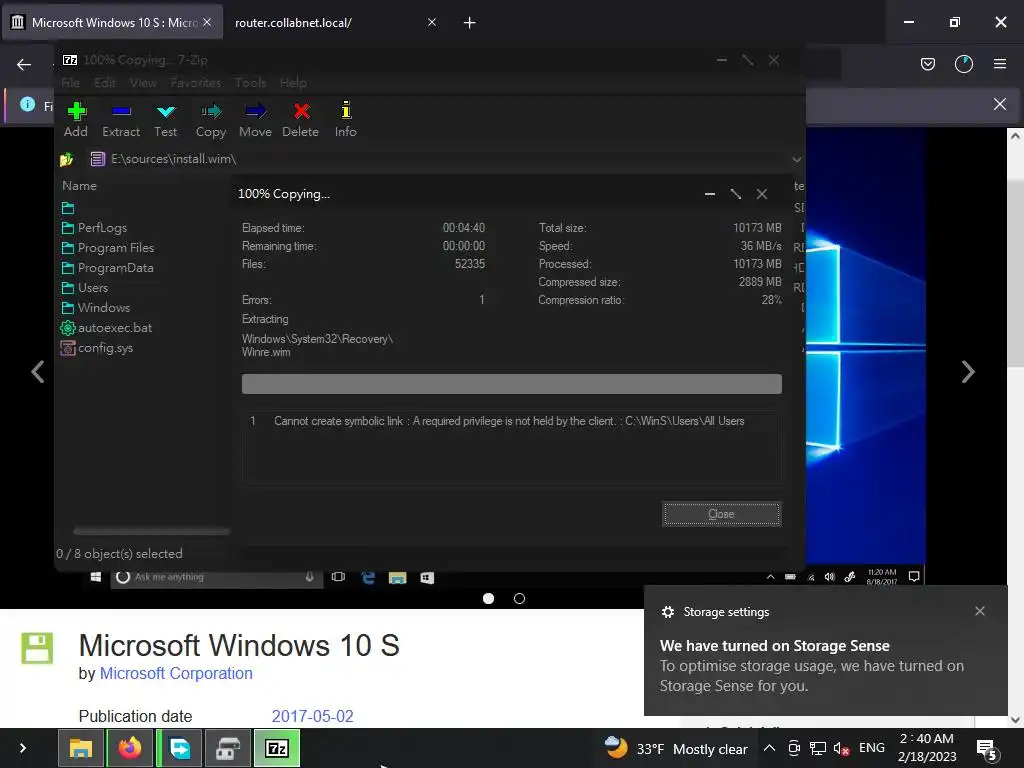The width and height of the screenshot is (1024, 768).
Task: Open the Microsoft Corporation link
Action: pos(176,673)
